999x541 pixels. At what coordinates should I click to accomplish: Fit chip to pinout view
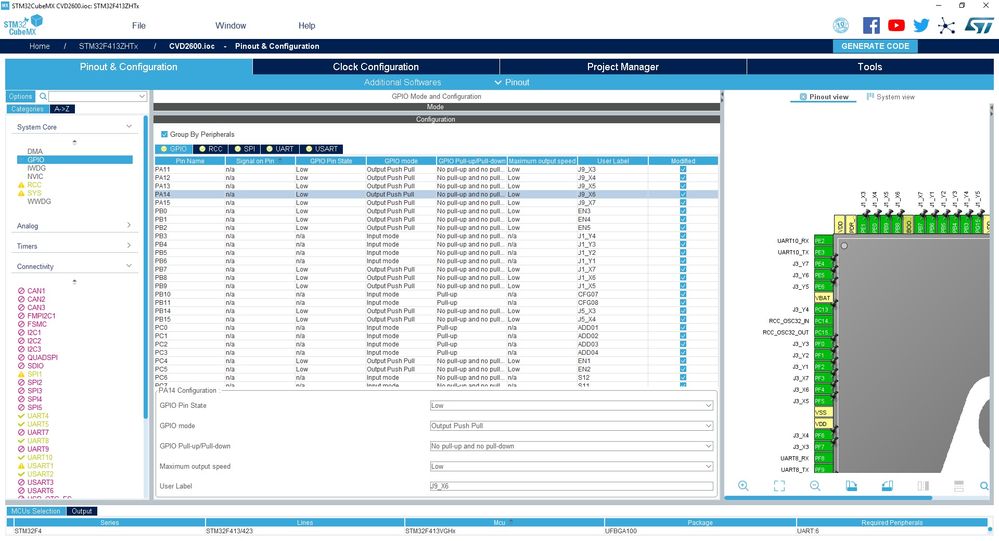779,486
